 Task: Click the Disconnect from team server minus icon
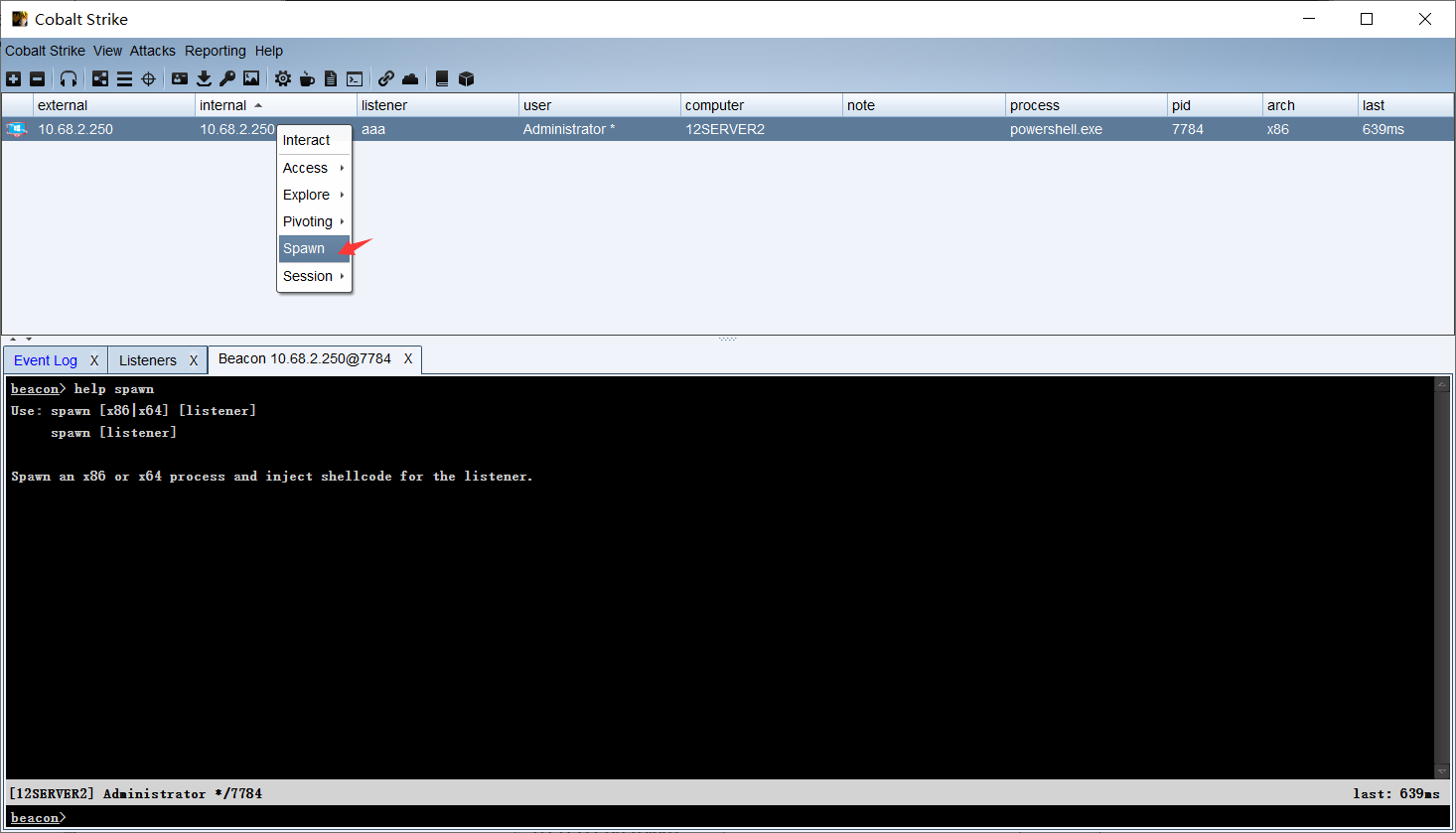tap(37, 78)
